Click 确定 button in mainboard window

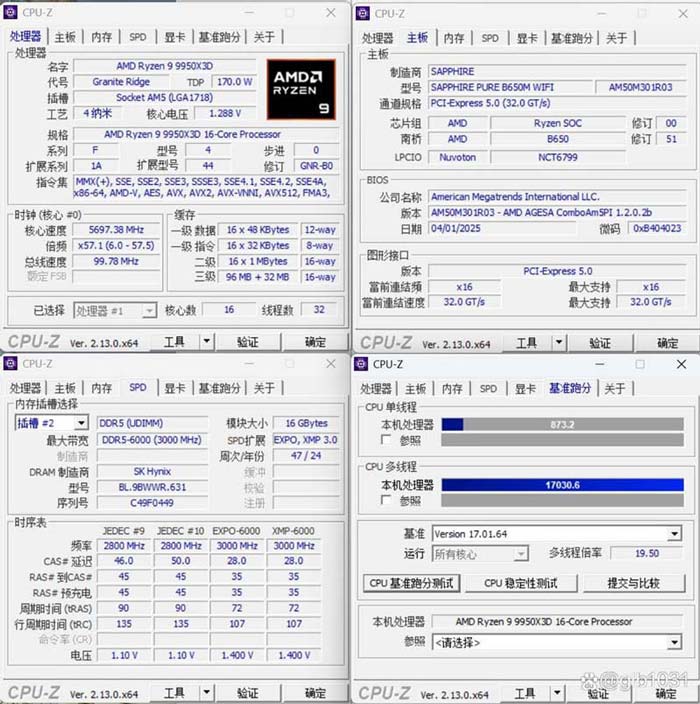tap(667, 343)
